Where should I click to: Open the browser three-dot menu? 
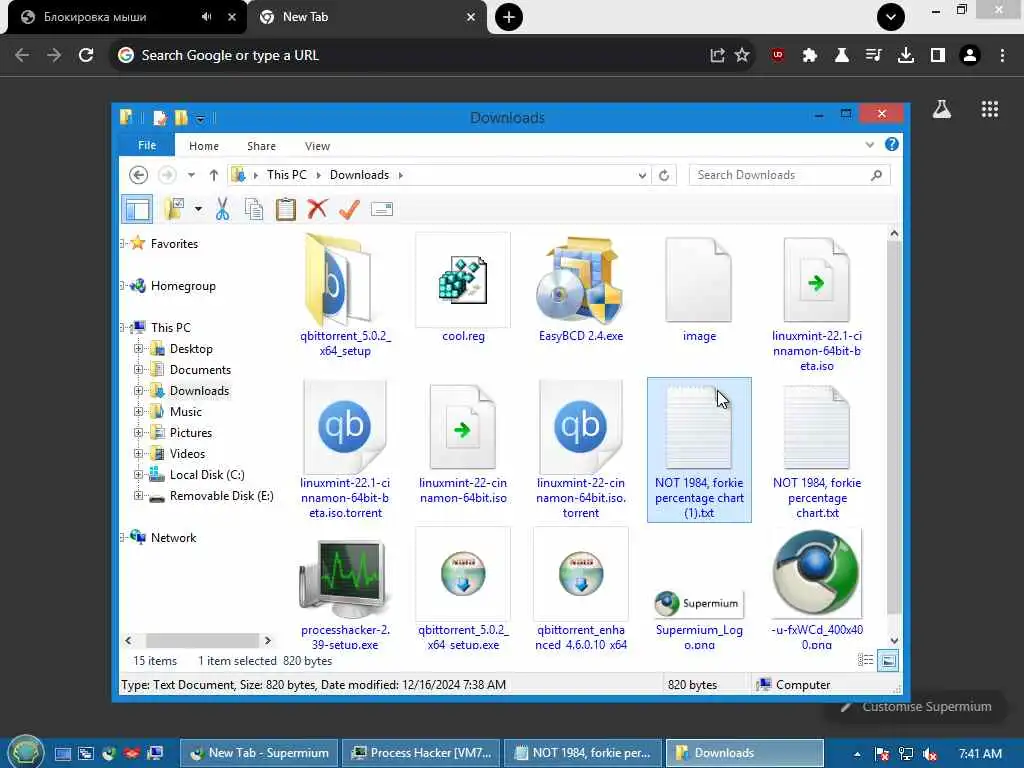[1002, 55]
